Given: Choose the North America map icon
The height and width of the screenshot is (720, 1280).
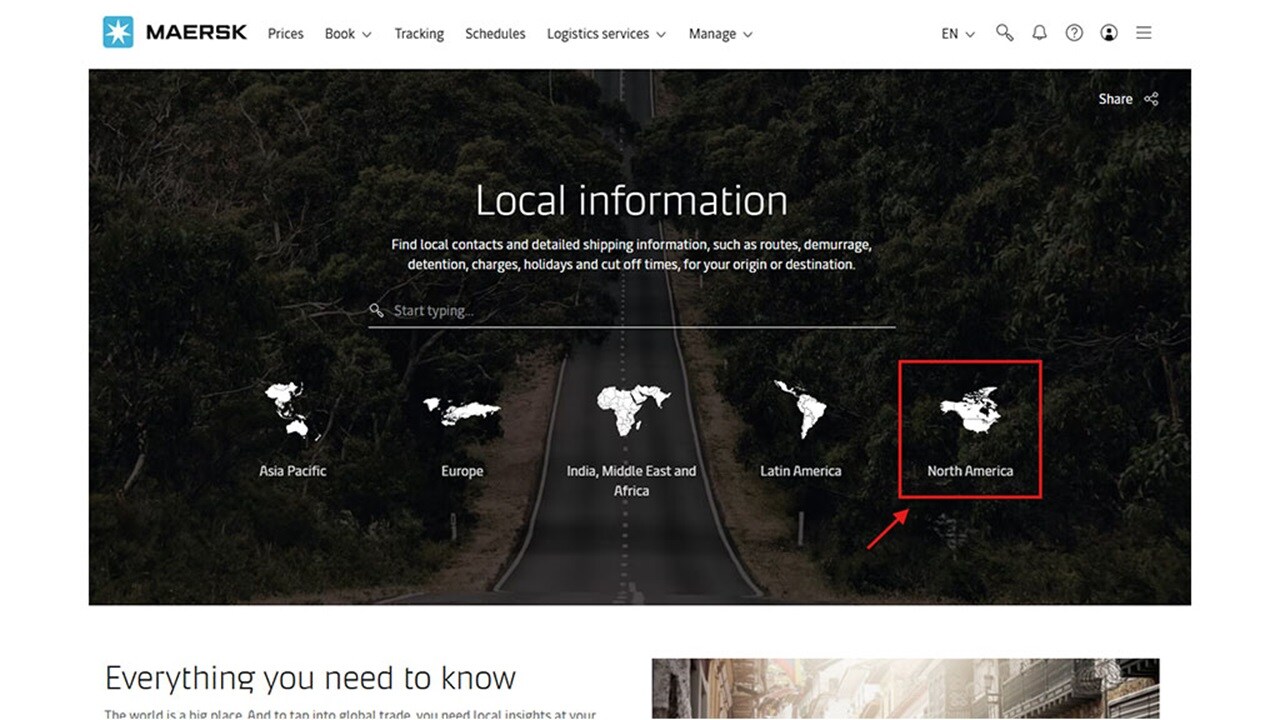Looking at the screenshot, I should point(970,410).
